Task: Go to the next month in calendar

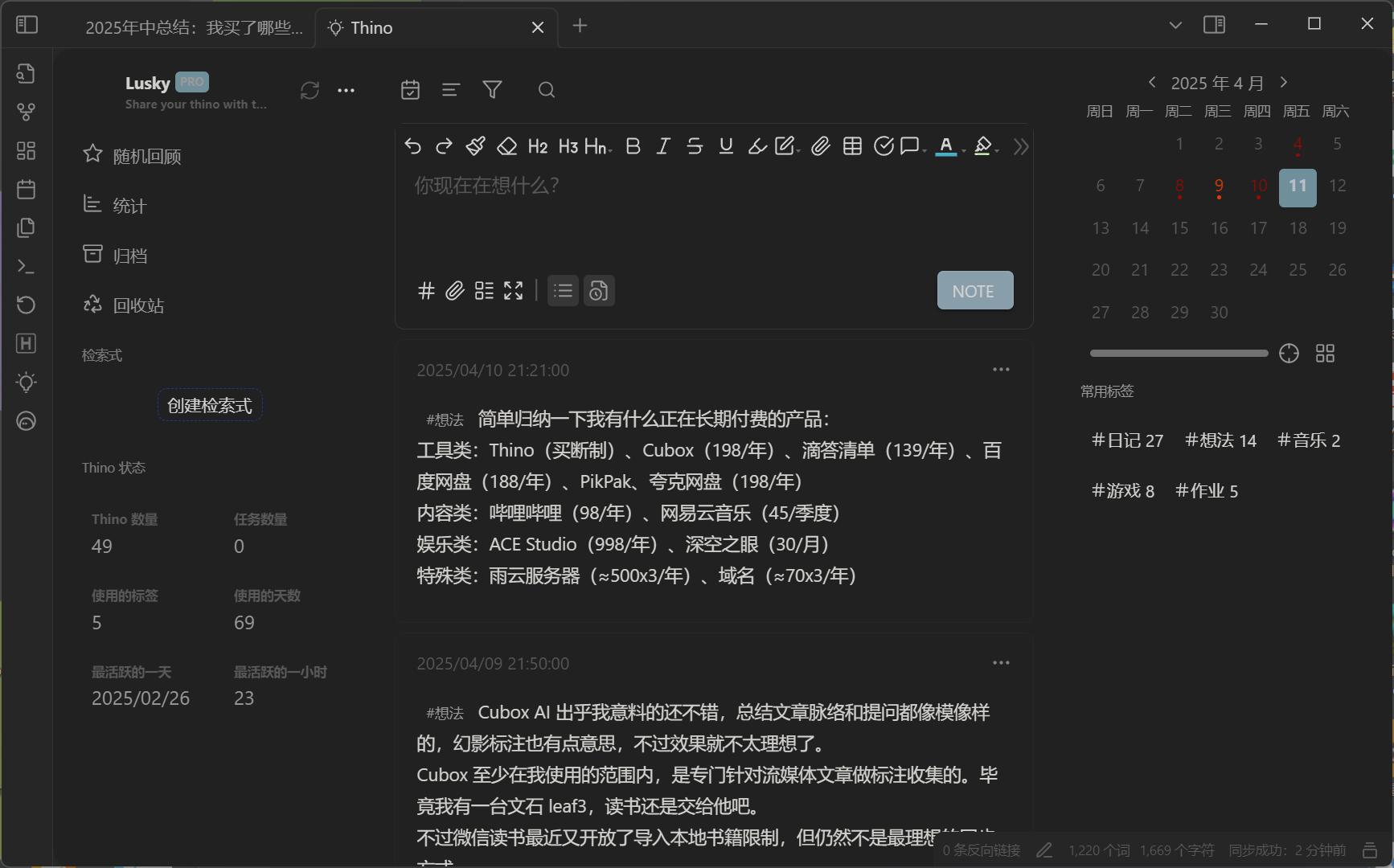Action: click(1284, 82)
